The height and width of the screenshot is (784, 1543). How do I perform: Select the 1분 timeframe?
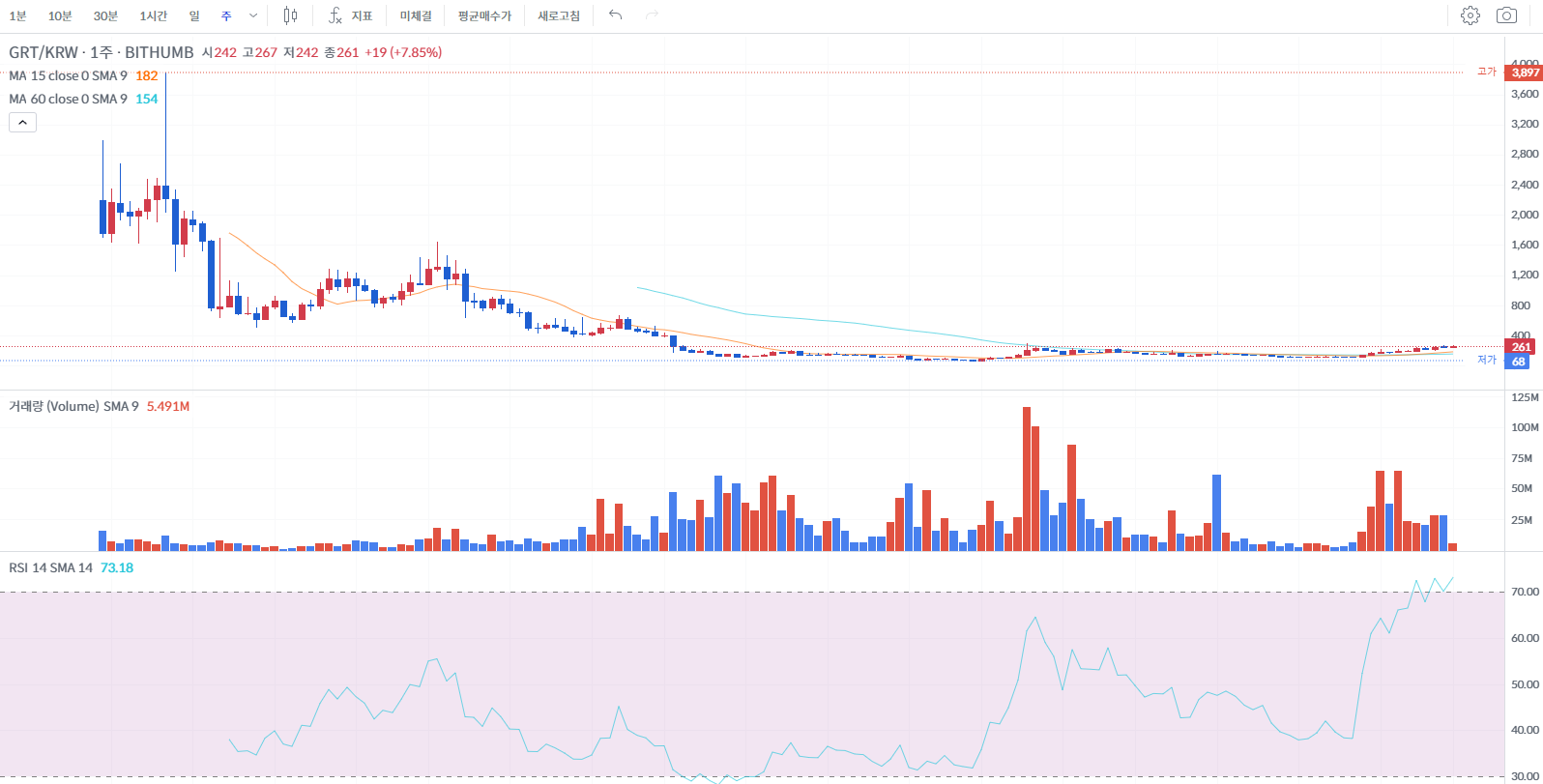[17, 15]
